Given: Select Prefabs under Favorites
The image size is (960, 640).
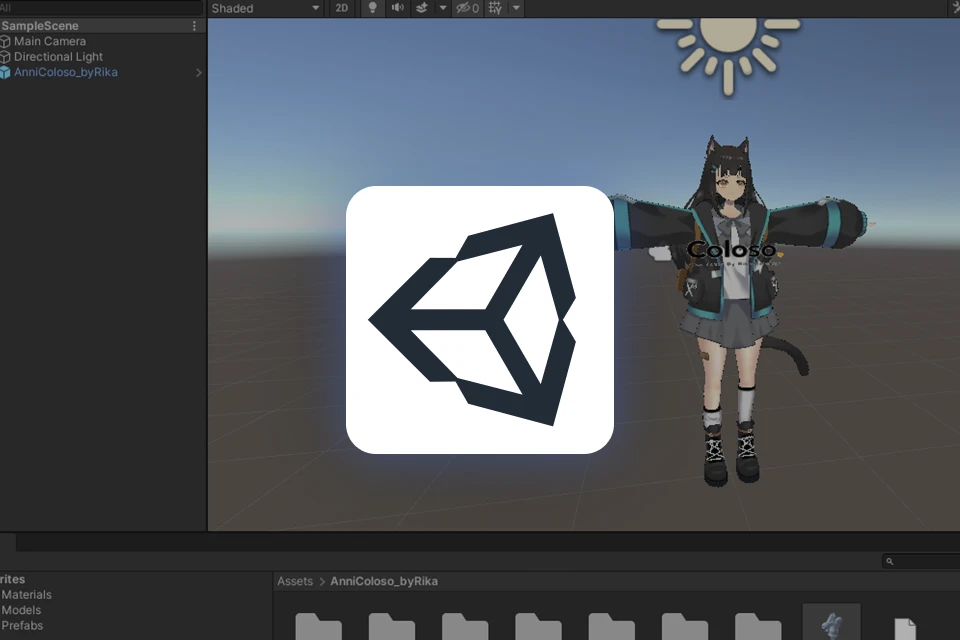Looking at the screenshot, I should (22, 625).
